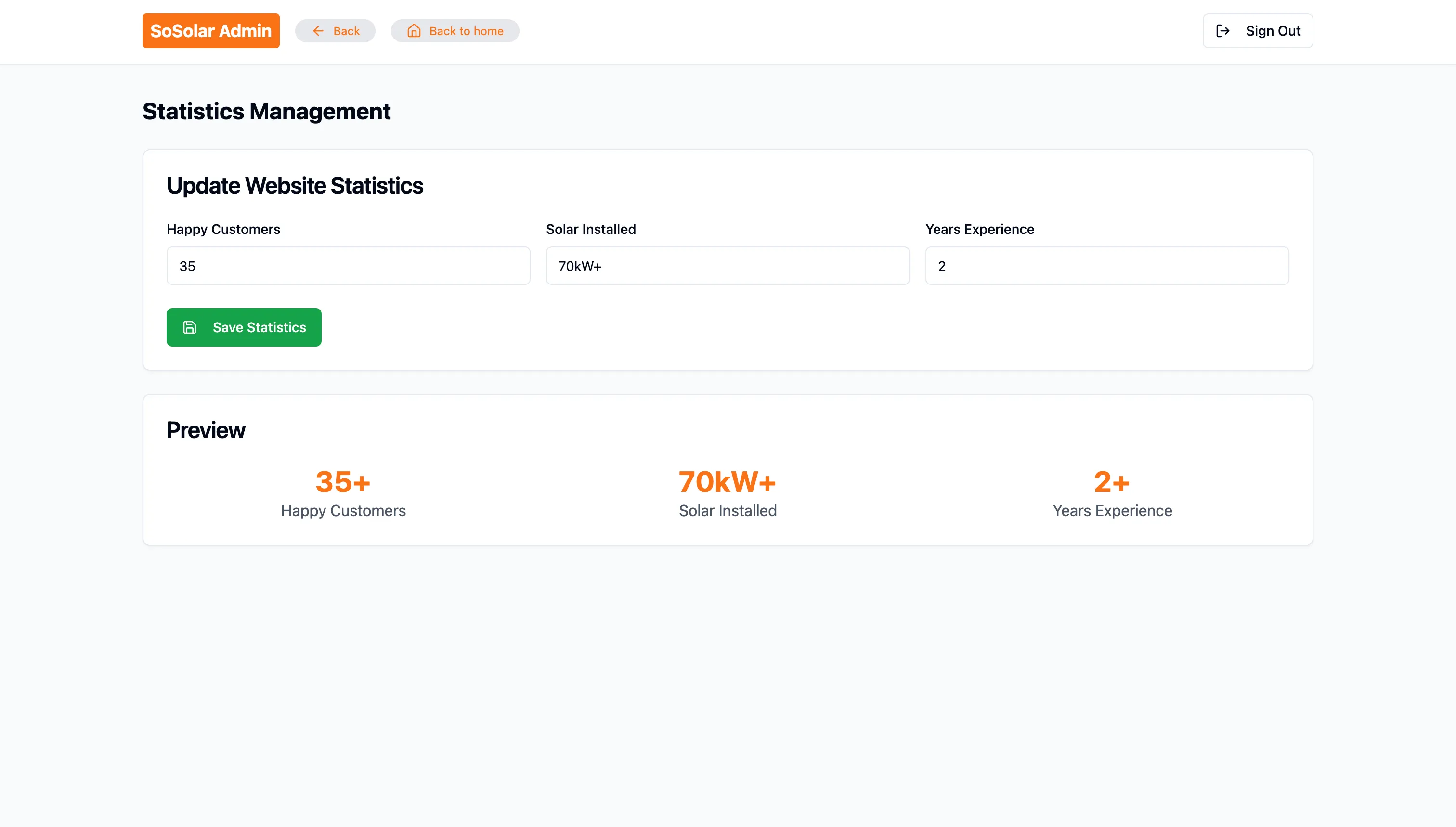
Task: Click the Happy Customers field label
Action: pos(223,229)
